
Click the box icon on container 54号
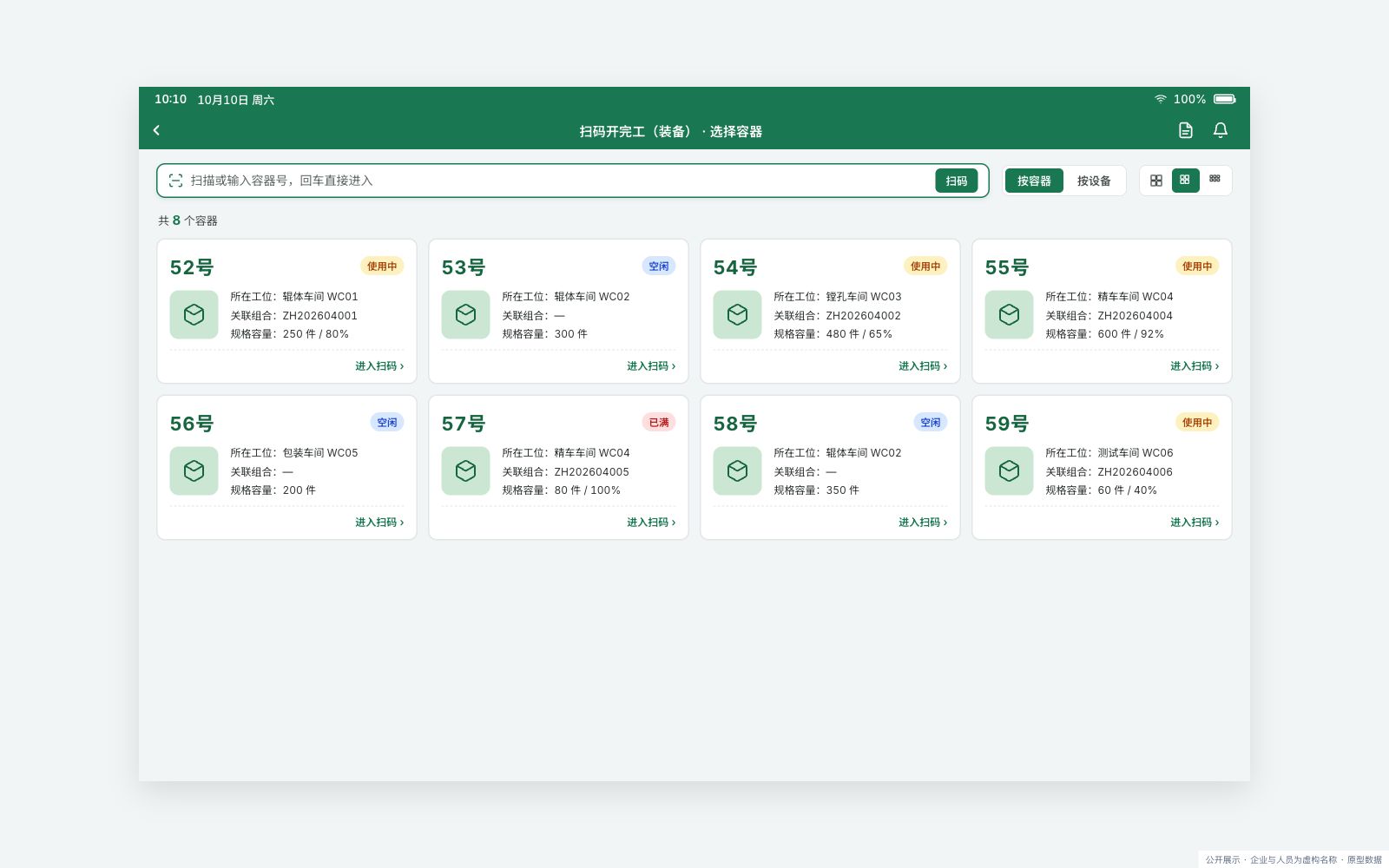tap(737, 314)
